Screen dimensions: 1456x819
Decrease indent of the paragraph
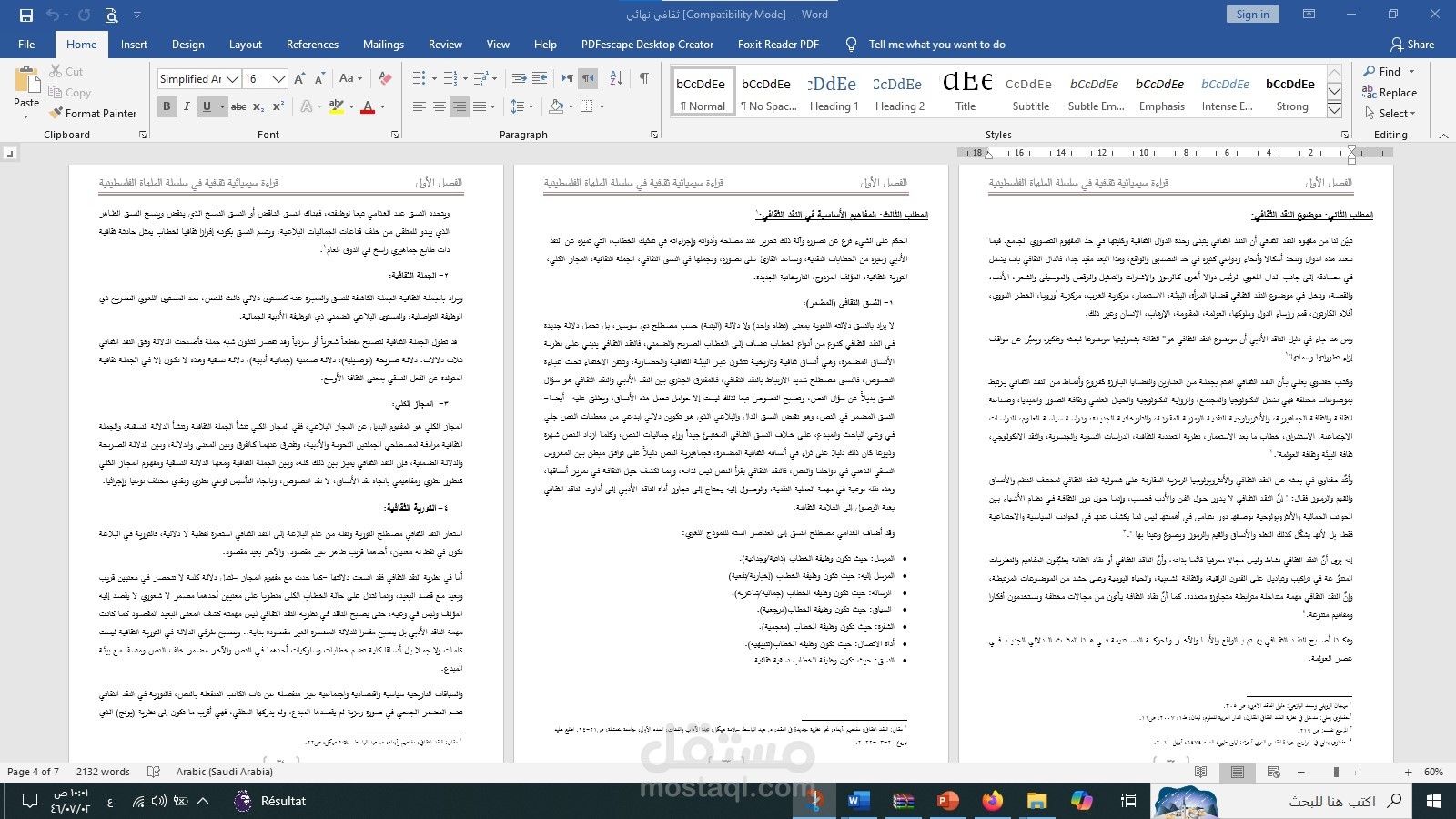pyautogui.click(x=520, y=78)
